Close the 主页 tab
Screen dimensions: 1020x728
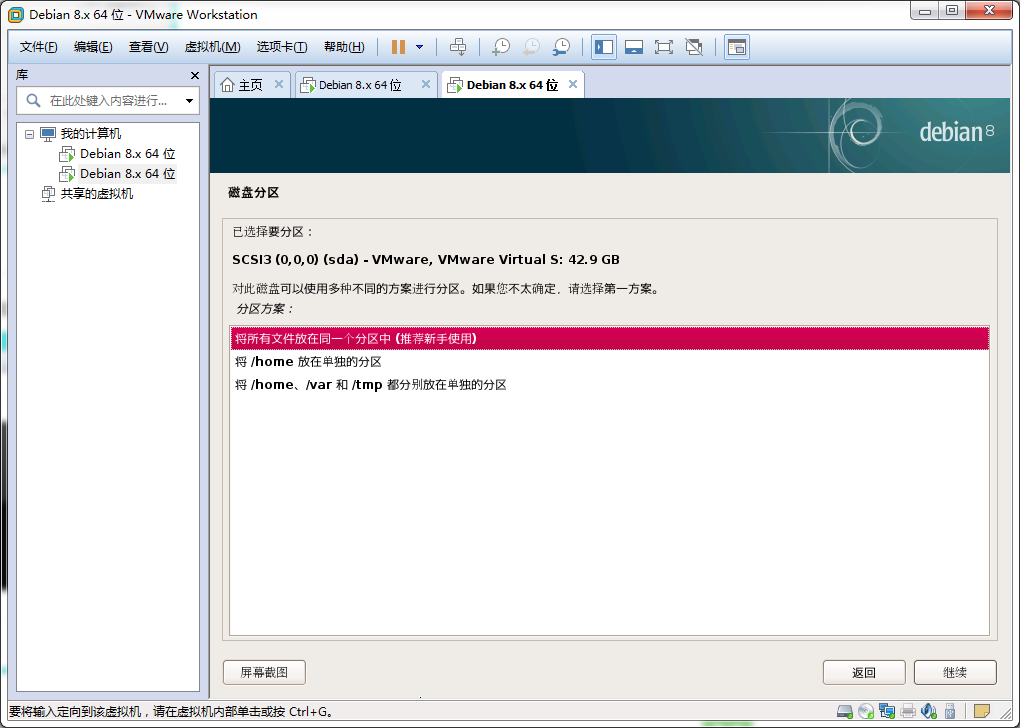pyautogui.click(x=278, y=85)
